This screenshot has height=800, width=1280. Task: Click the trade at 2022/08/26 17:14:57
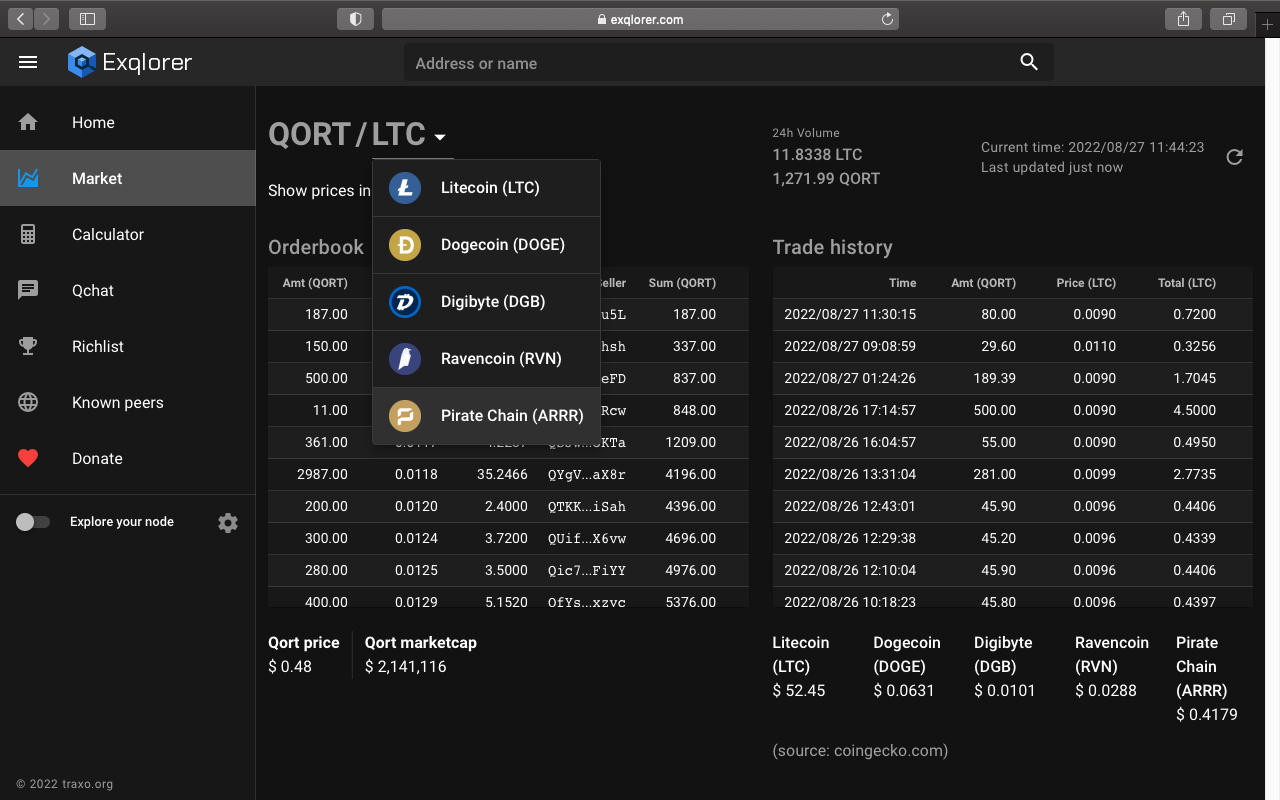tap(1012, 410)
